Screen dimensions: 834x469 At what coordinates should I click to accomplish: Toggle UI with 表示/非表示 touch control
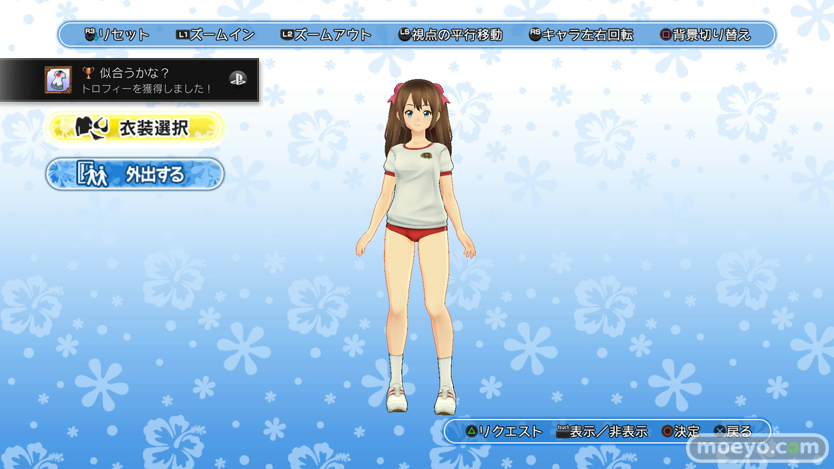click(x=562, y=432)
